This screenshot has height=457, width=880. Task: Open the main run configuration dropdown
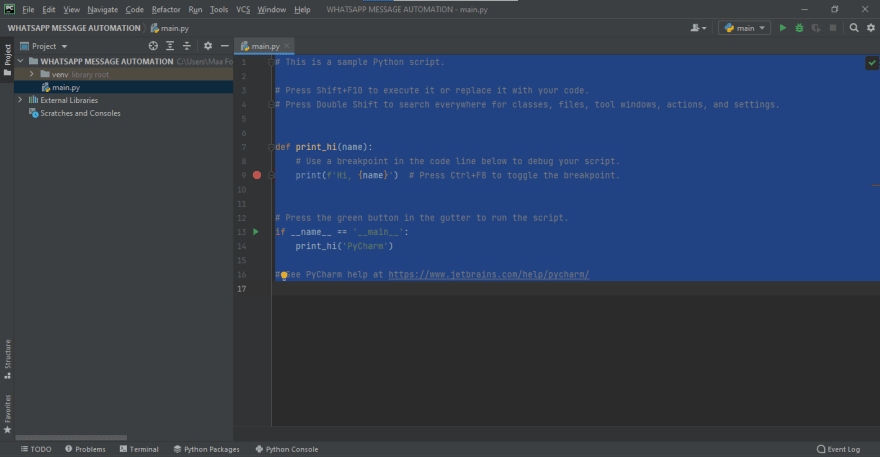click(744, 28)
